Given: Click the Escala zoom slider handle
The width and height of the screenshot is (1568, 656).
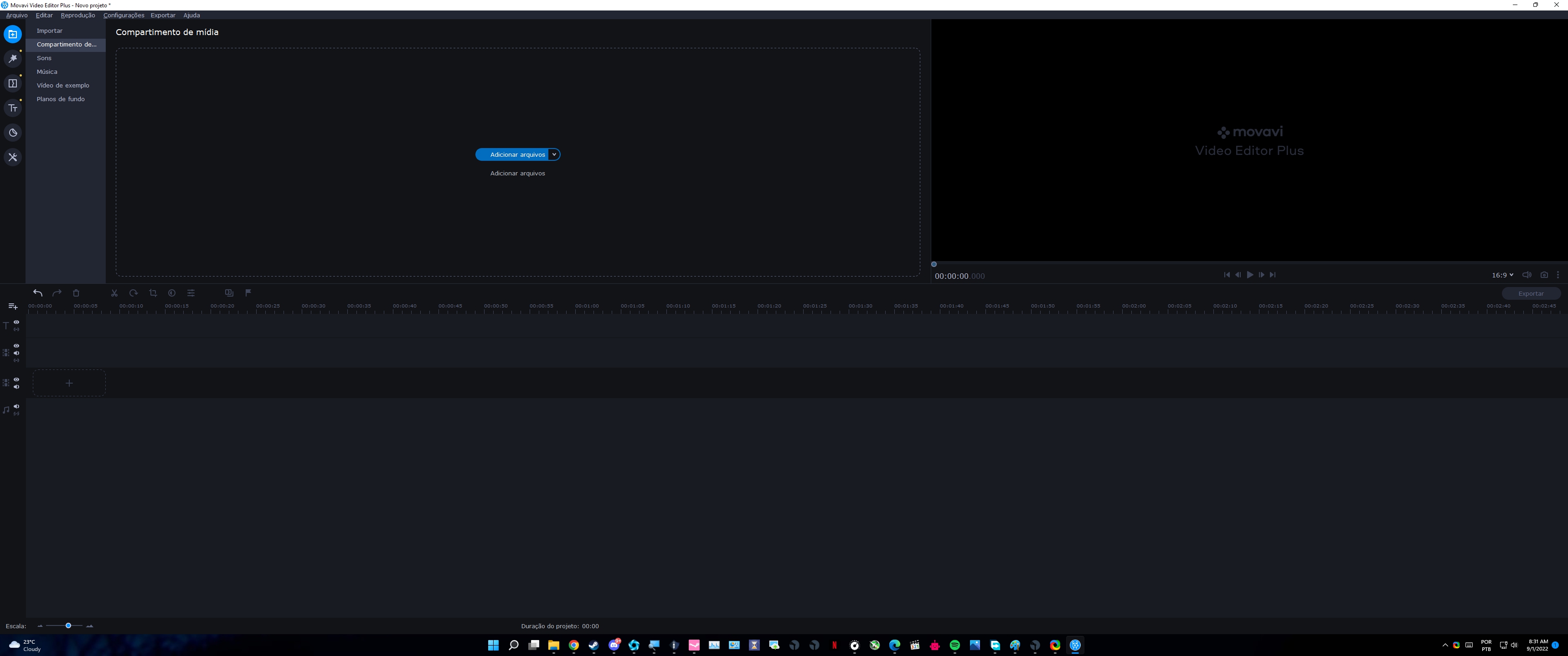Looking at the screenshot, I should tap(68, 625).
